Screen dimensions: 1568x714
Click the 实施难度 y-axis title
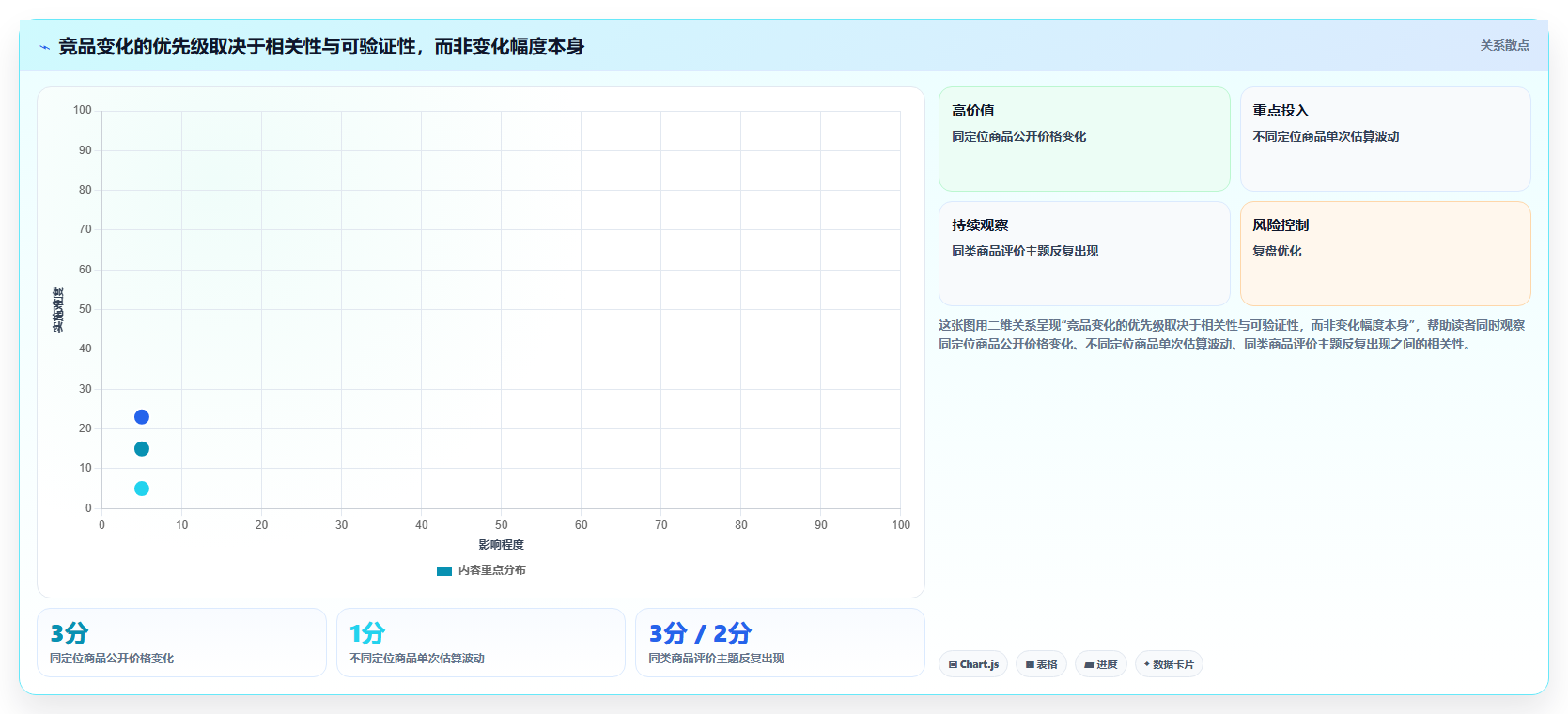click(58, 310)
